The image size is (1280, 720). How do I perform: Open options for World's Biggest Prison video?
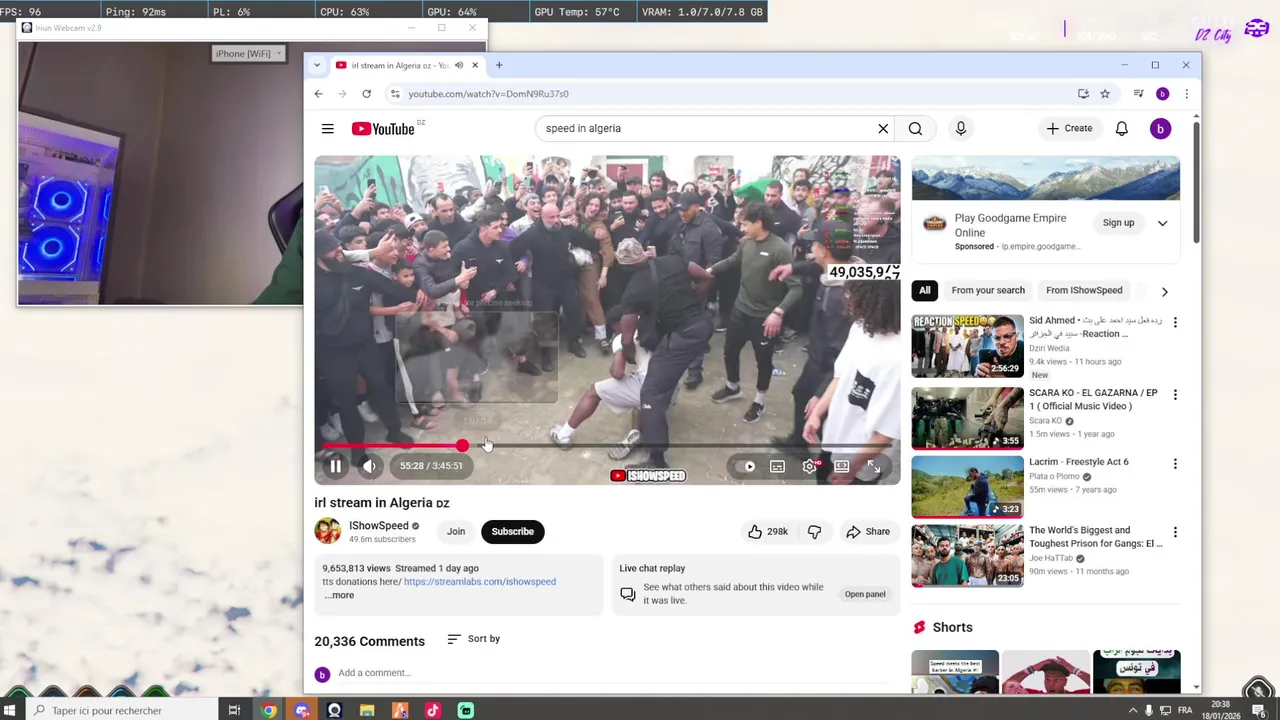[1175, 533]
